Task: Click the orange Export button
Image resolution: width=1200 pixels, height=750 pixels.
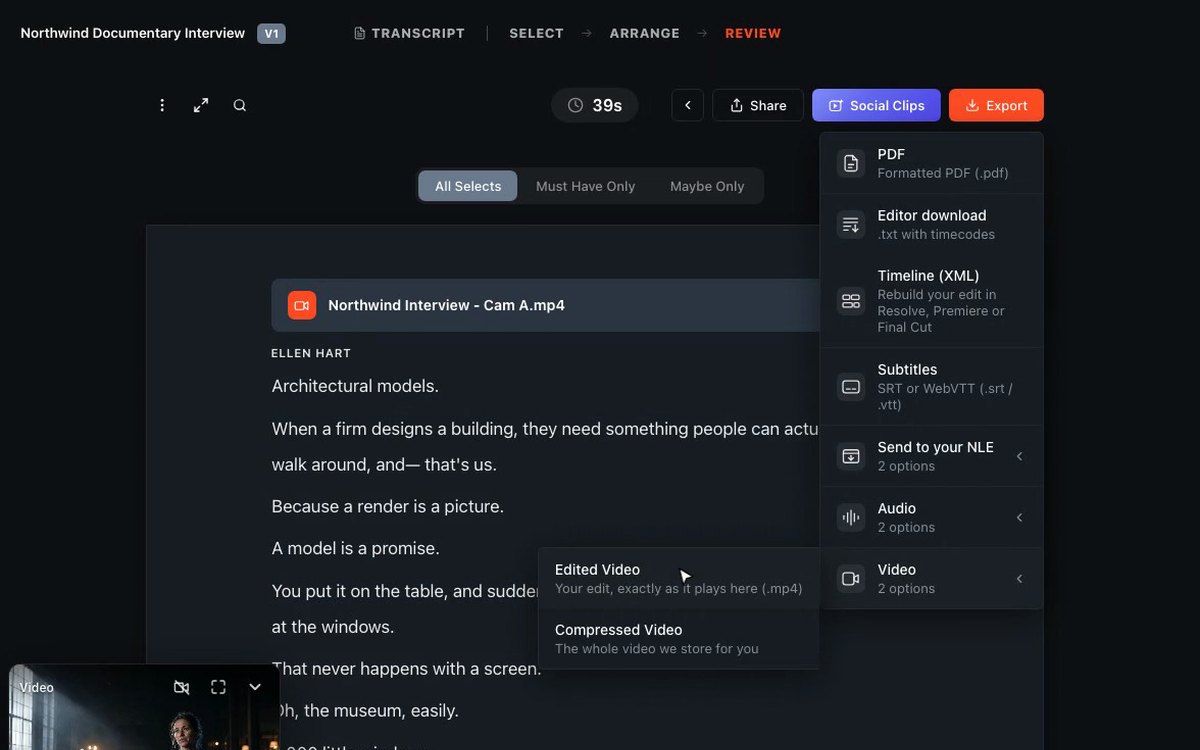Action: click(x=996, y=105)
